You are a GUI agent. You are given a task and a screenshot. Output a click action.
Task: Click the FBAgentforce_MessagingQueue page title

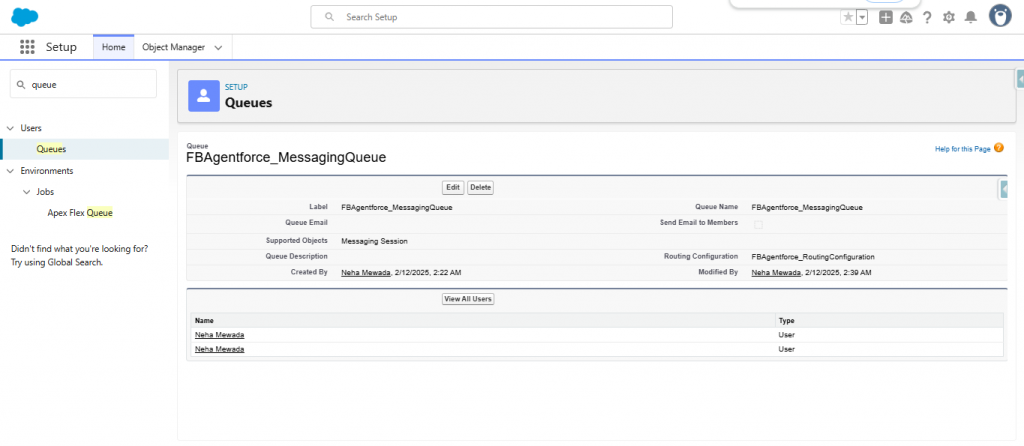click(x=286, y=157)
